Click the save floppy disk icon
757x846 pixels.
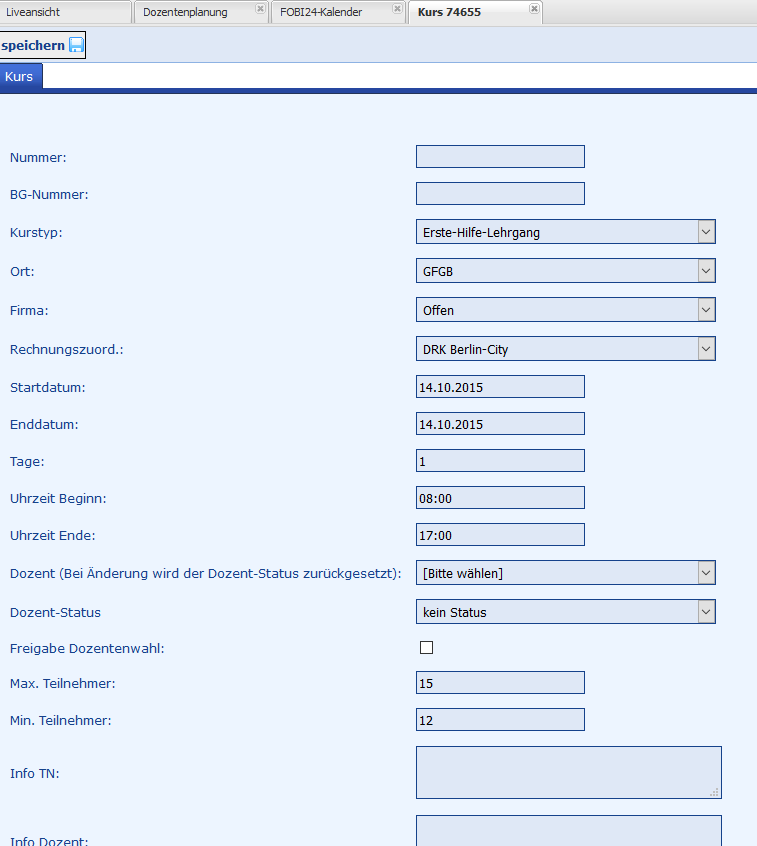[x=76, y=46]
